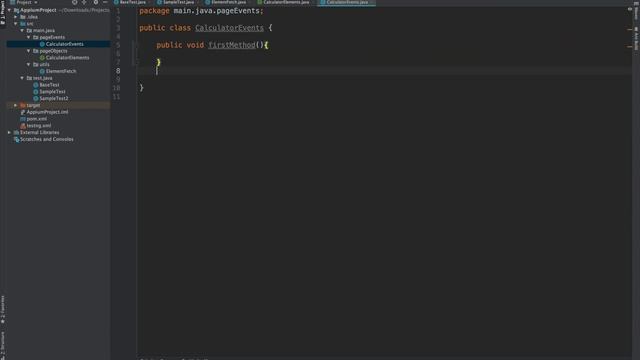Image resolution: width=640 pixels, height=360 pixels.
Task: Collapse the utils package
Action: pos(29,64)
